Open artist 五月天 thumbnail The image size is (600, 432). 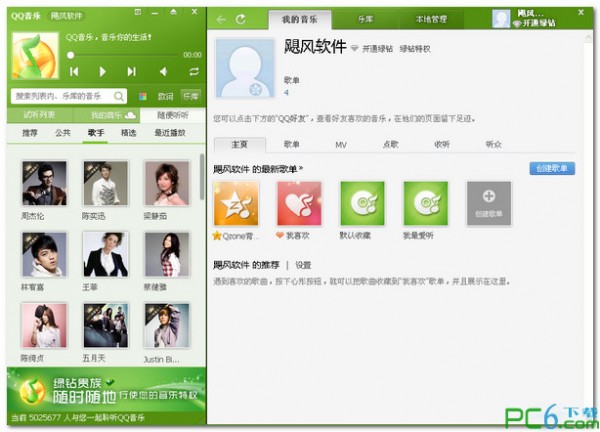[106, 326]
